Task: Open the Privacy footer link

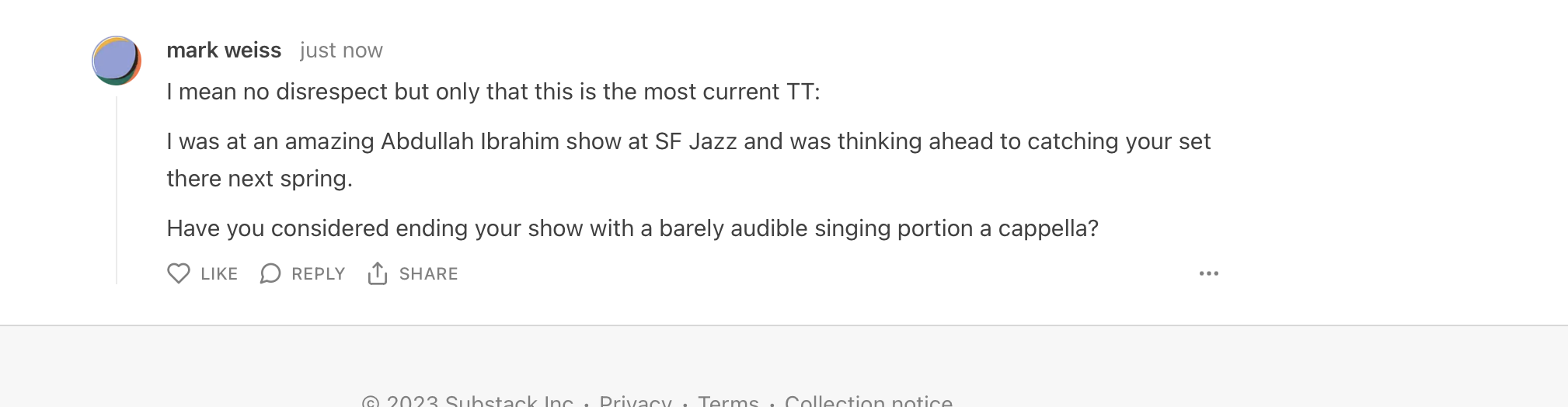Action: pos(635,401)
